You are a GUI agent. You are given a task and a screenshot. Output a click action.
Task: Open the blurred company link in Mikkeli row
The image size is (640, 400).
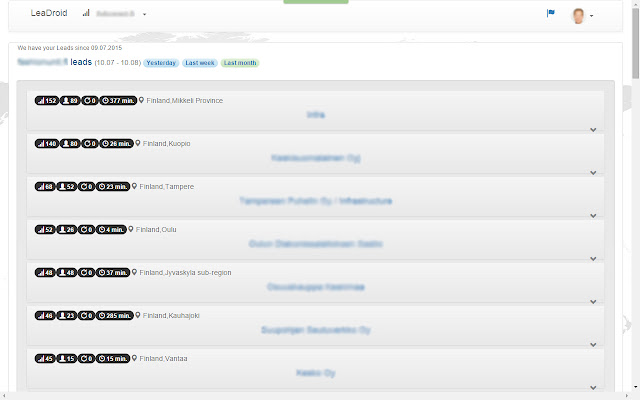click(x=316, y=115)
